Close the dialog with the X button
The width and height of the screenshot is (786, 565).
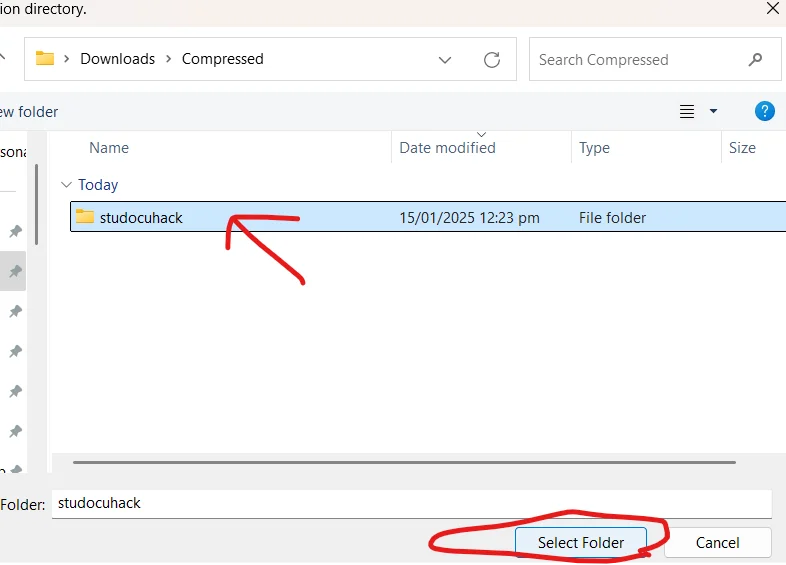(x=772, y=8)
